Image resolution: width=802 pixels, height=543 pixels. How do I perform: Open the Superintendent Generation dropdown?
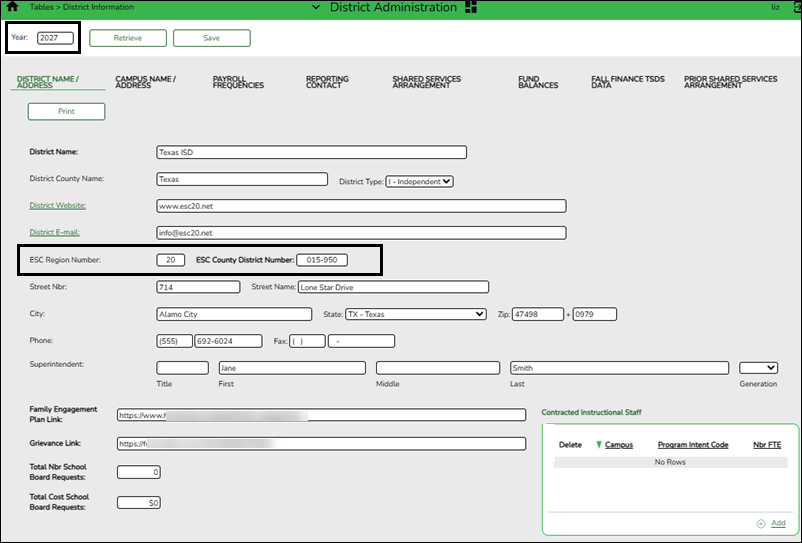pyautogui.click(x=759, y=368)
